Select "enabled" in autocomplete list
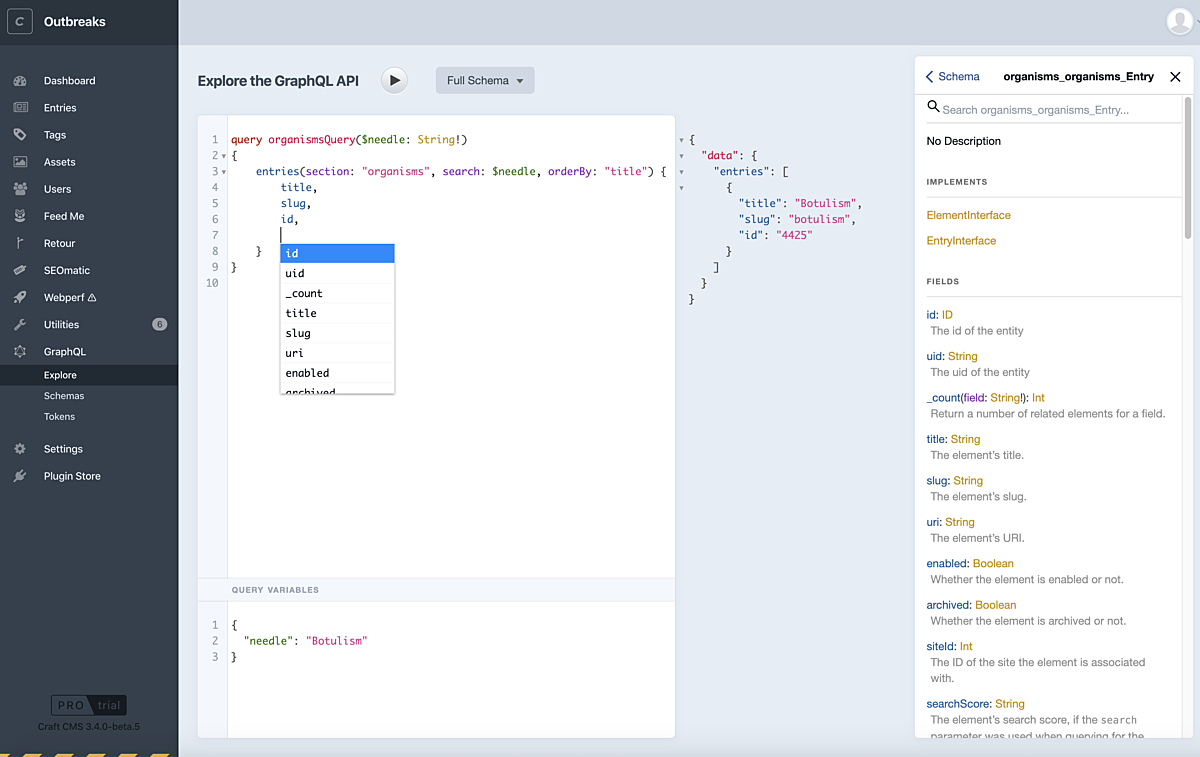The image size is (1200, 757). coord(337,373)
